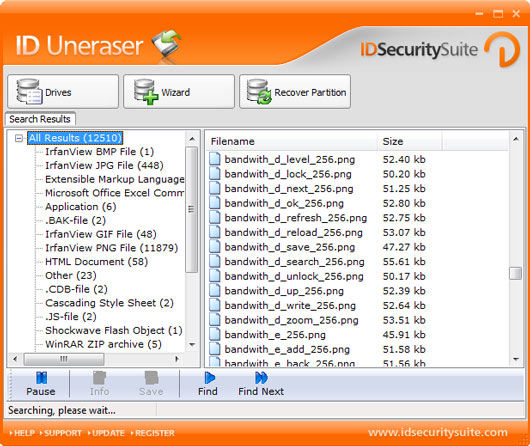The image size is (530, 446).
Task: Click the tree panel scroll left arrow
Action: pyautogui.click(x=15, y=358)
